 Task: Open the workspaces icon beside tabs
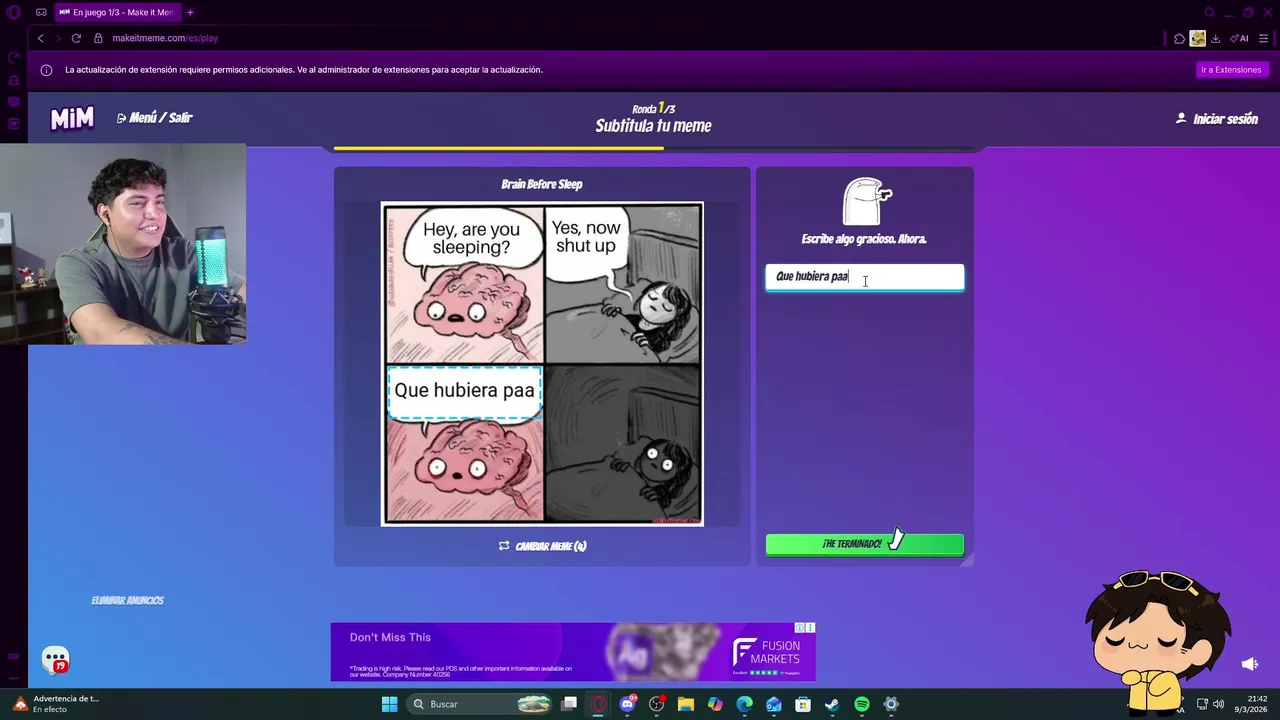[41, 12]
